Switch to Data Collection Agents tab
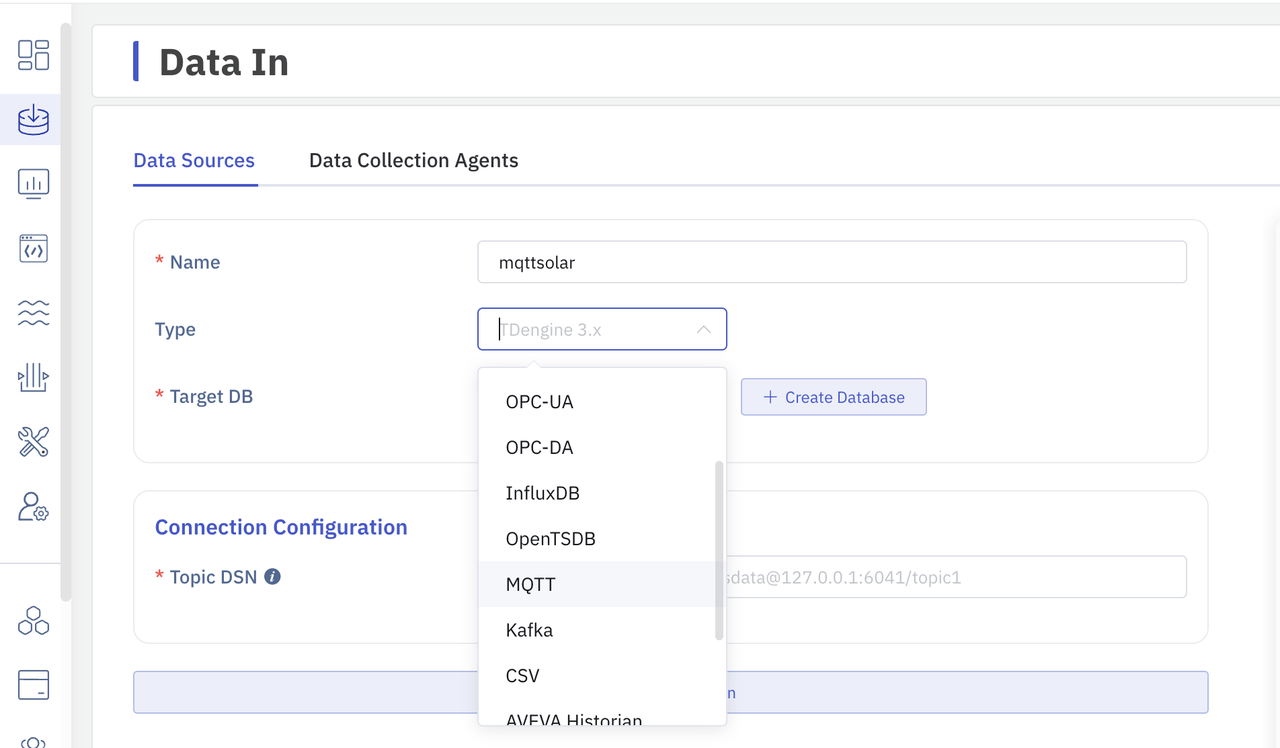Image resolution: width=1280 pixels, height=748 pixels. click(x=413, y=160)
